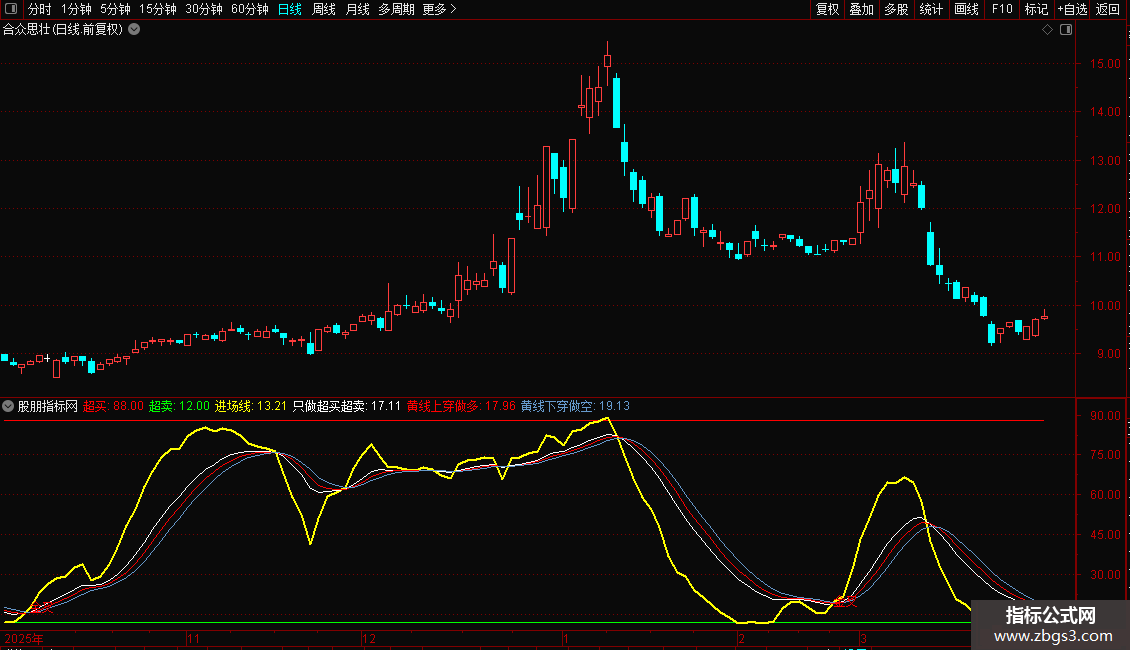Click the 9.00 price axis label
1130x650 pixels.
point(1108,354)
